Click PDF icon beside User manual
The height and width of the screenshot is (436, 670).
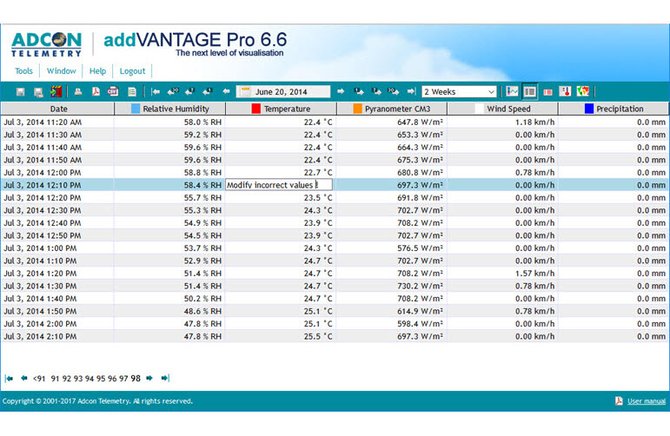coord(619,401)
